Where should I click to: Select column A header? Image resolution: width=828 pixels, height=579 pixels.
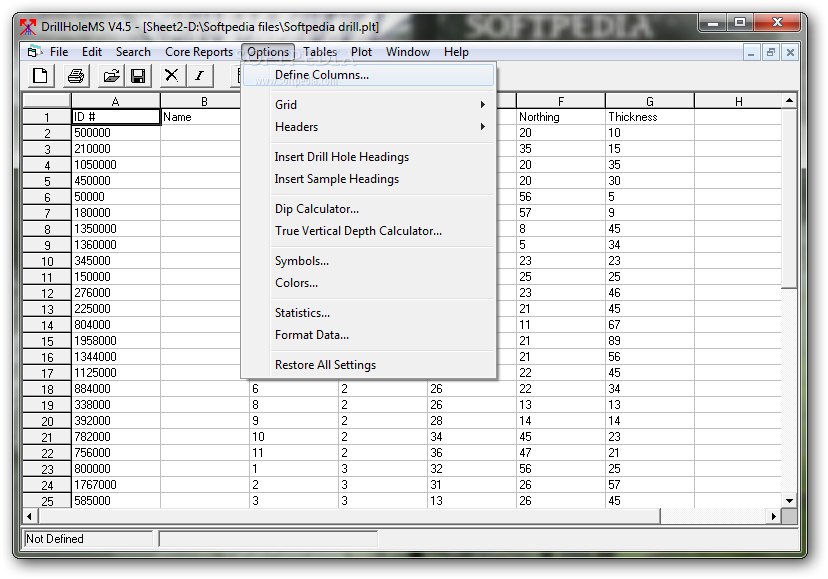coord(116,101)
